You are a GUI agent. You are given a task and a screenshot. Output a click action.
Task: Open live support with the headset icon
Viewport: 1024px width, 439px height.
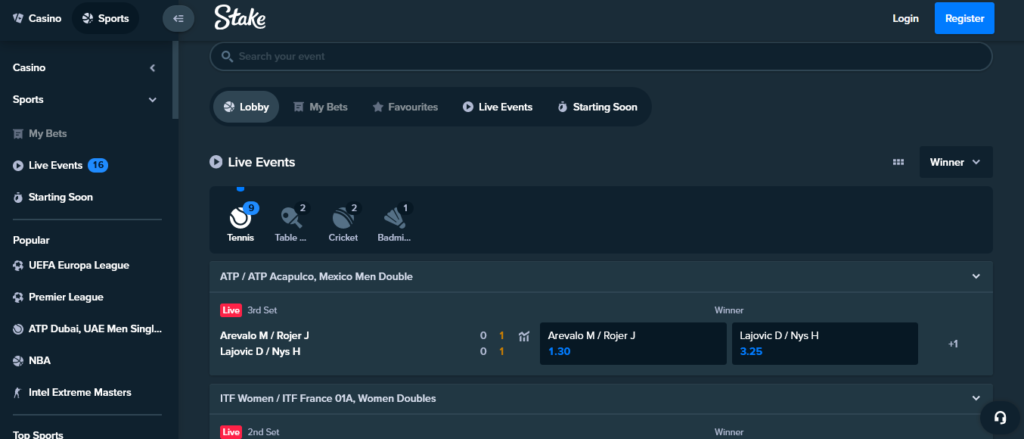(1000, 417)
